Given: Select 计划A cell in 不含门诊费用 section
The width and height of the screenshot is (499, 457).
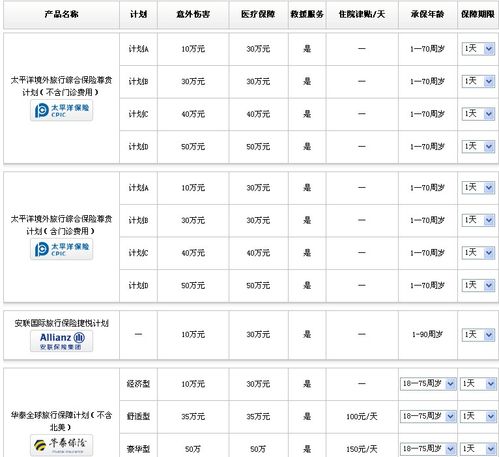Looking at the screenshot, I should point(138,49).
